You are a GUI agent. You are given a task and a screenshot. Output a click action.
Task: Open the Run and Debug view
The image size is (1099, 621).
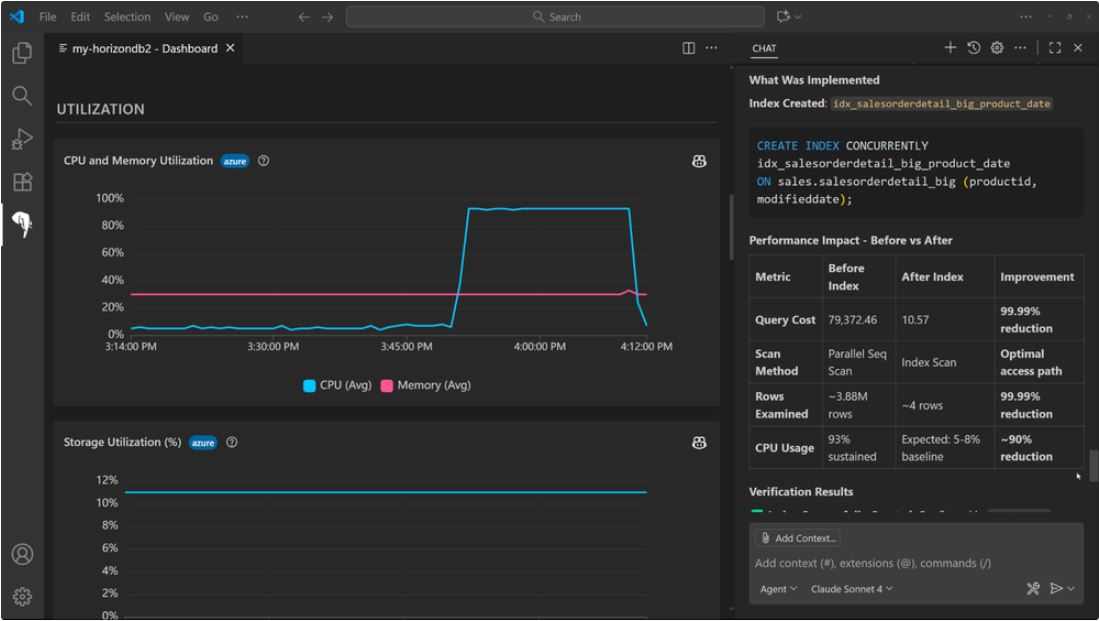22,139
